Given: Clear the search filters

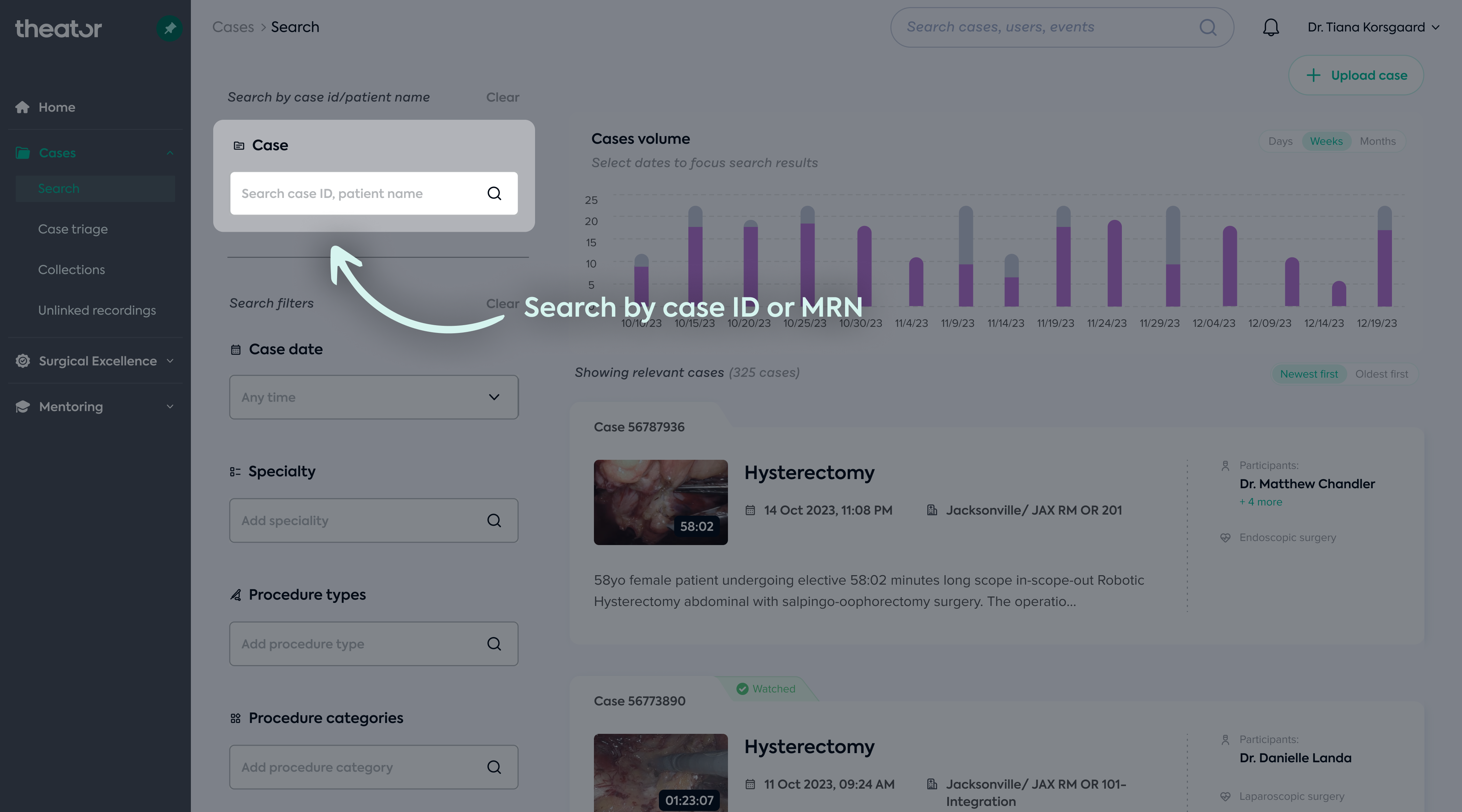Looking at the screenshot, I should click(x=502, y=303).
